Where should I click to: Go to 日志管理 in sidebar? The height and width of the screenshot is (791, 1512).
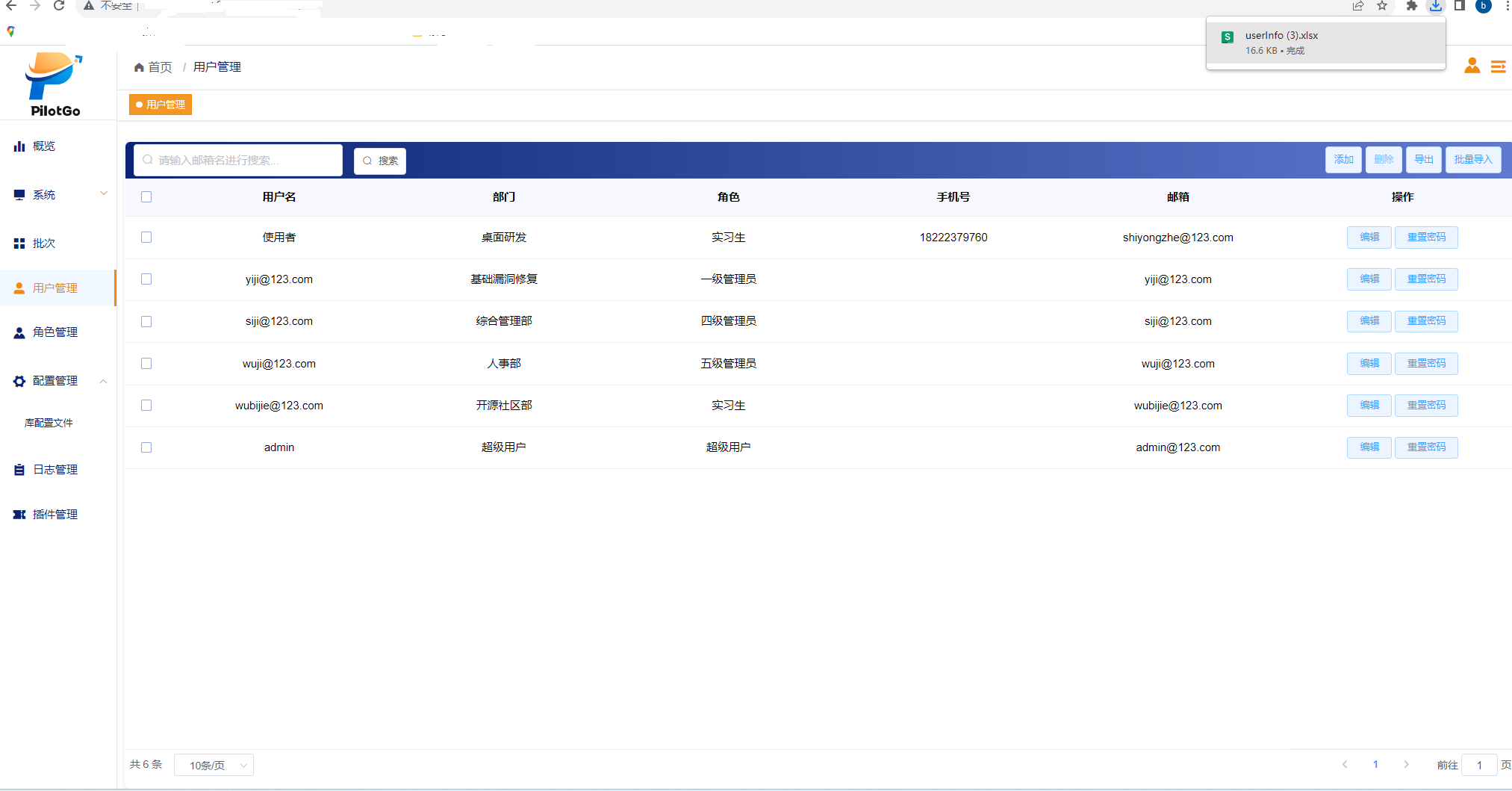55,470
